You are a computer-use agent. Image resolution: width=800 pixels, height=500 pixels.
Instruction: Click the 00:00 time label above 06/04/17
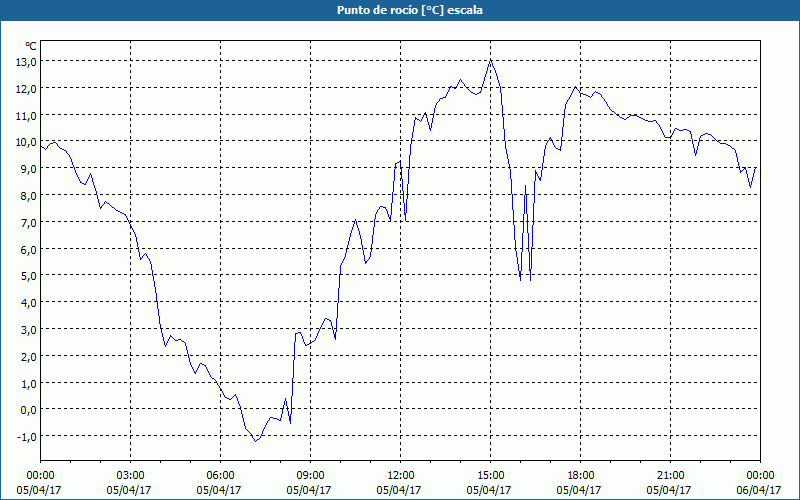tap(760, 476)
